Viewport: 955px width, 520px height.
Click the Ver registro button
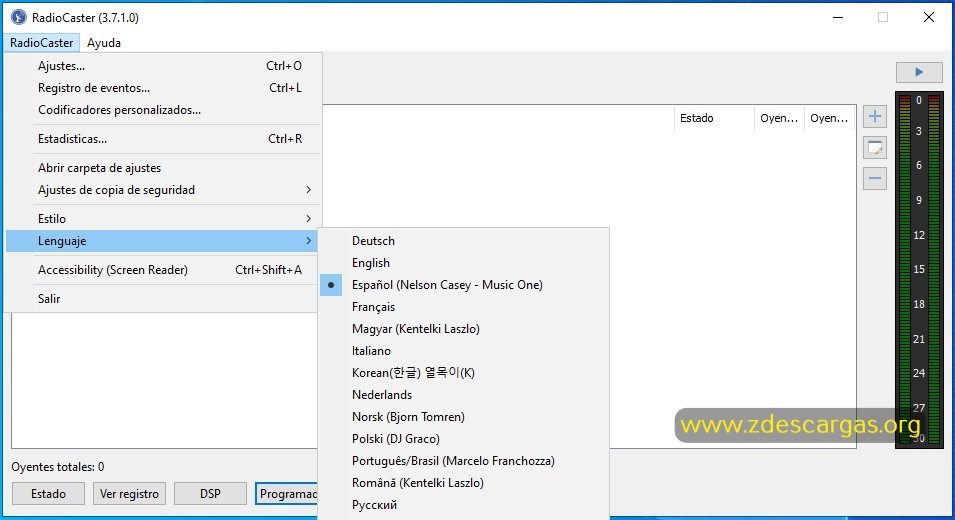coord(129,494)
